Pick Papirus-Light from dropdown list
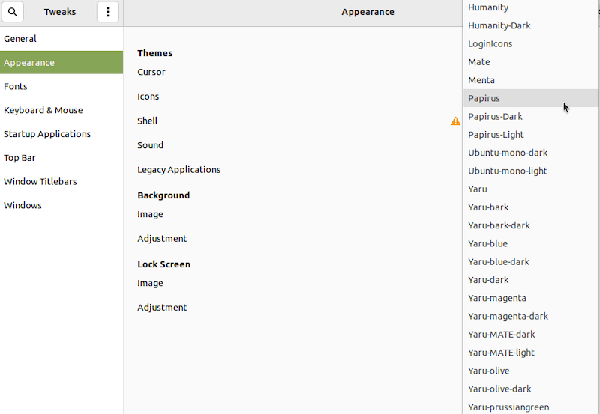This screenshot has height=414, width=600. [530, 135]
